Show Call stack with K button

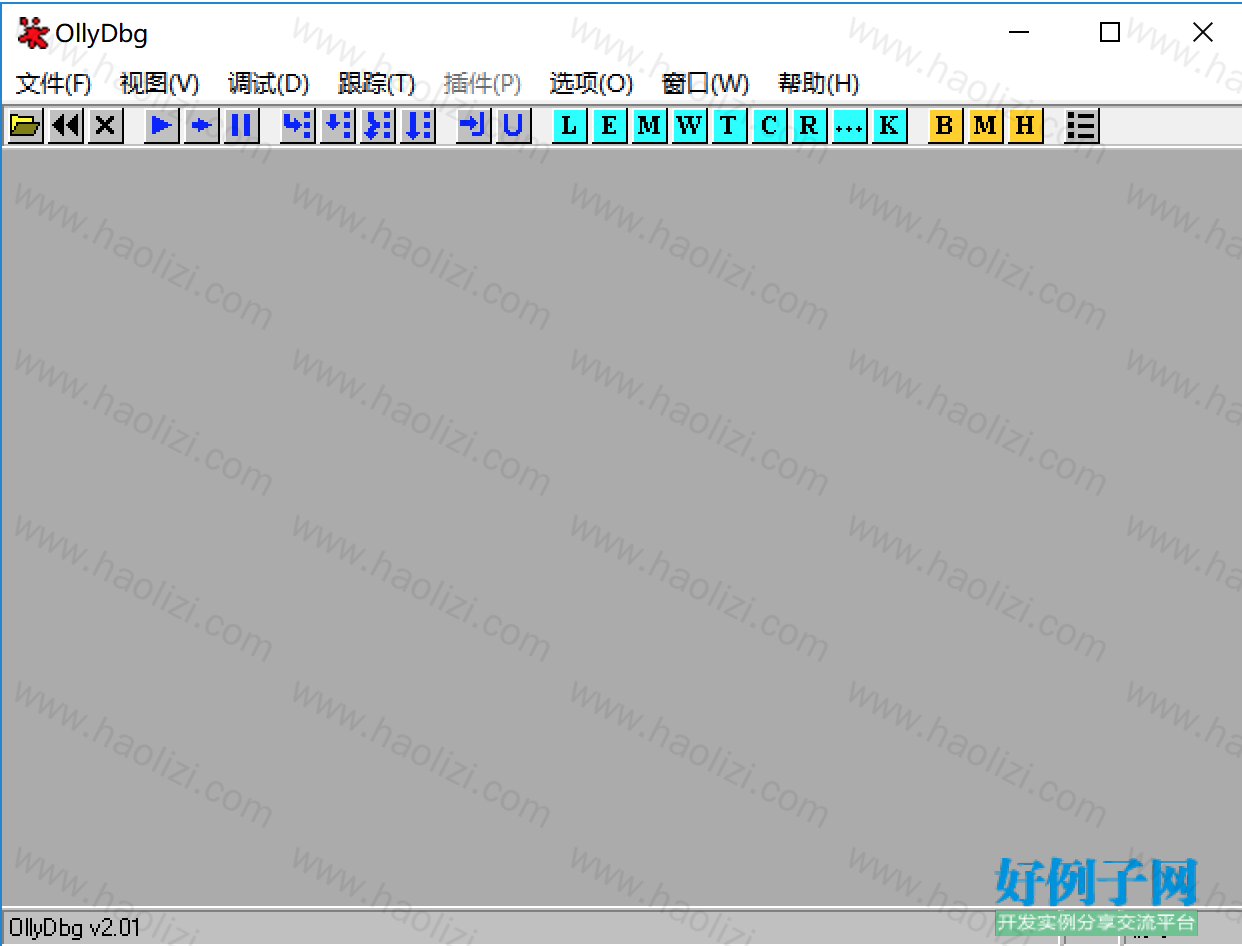890,126
